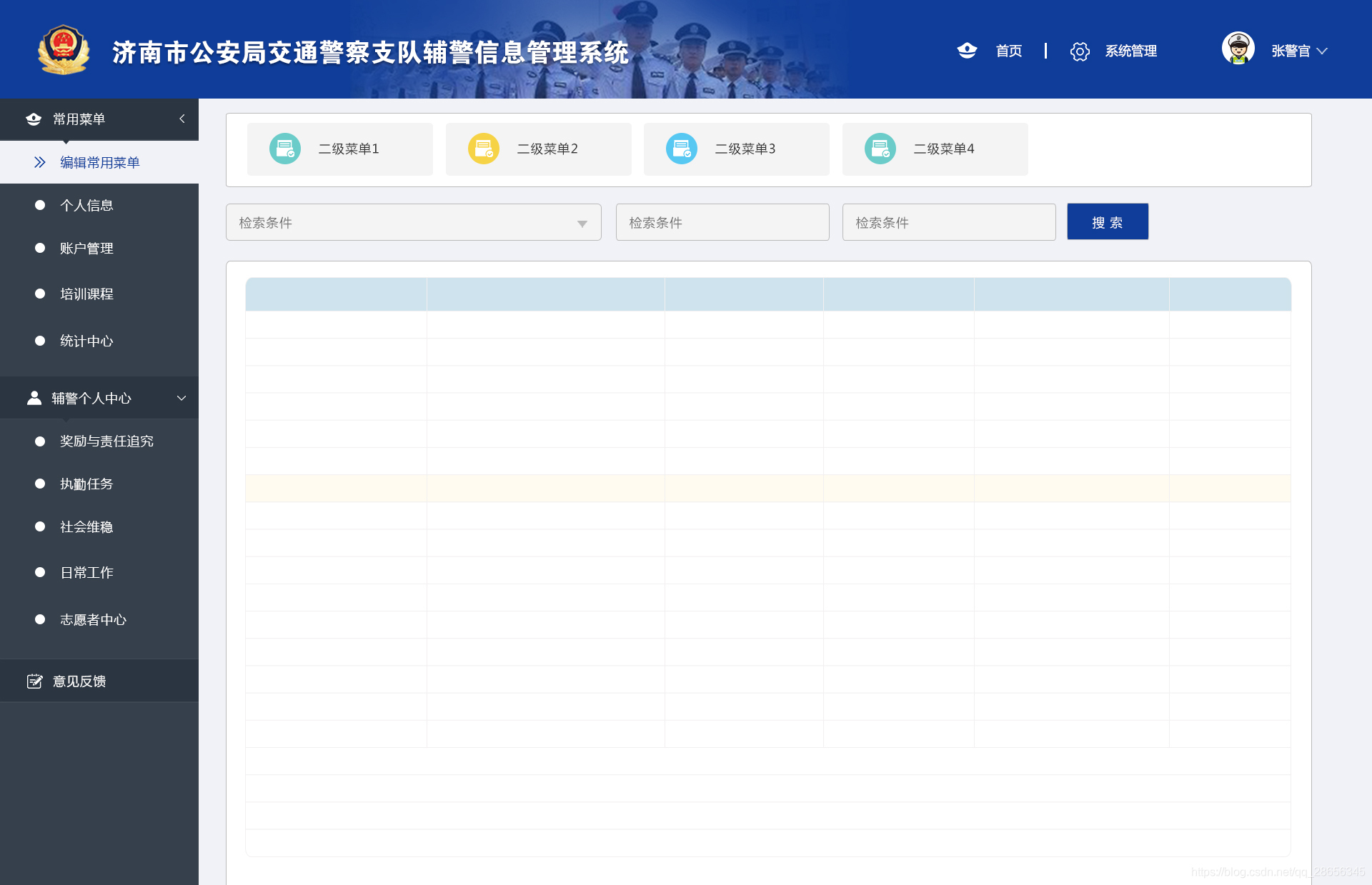The image size is (1372, 885).
Task: Click the blue icon of 二级菜单3
Action: 682,149
